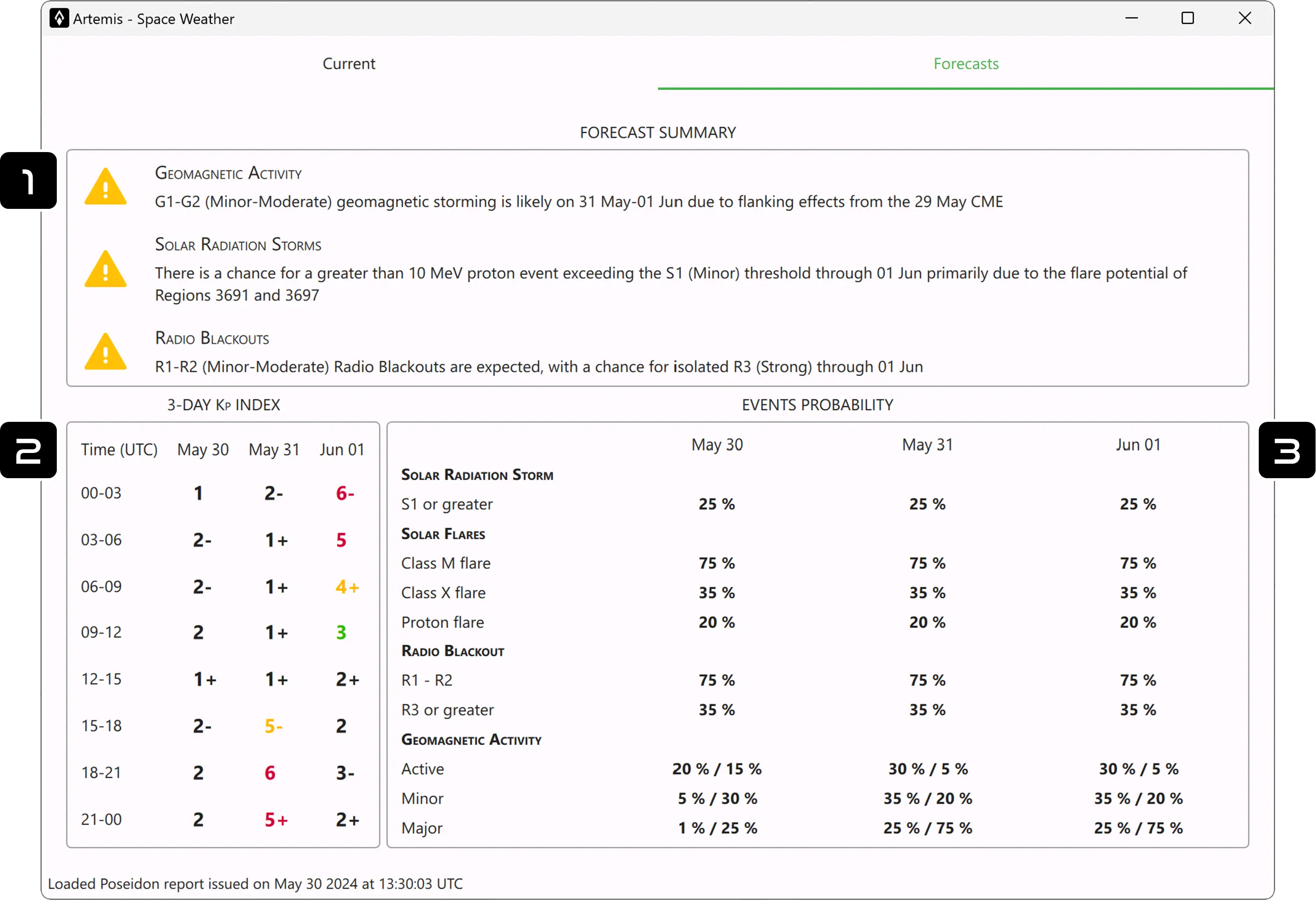Click the R1 - R2 row label
The width and height of the screenshot is (1316, 900).
coord(427,680)
